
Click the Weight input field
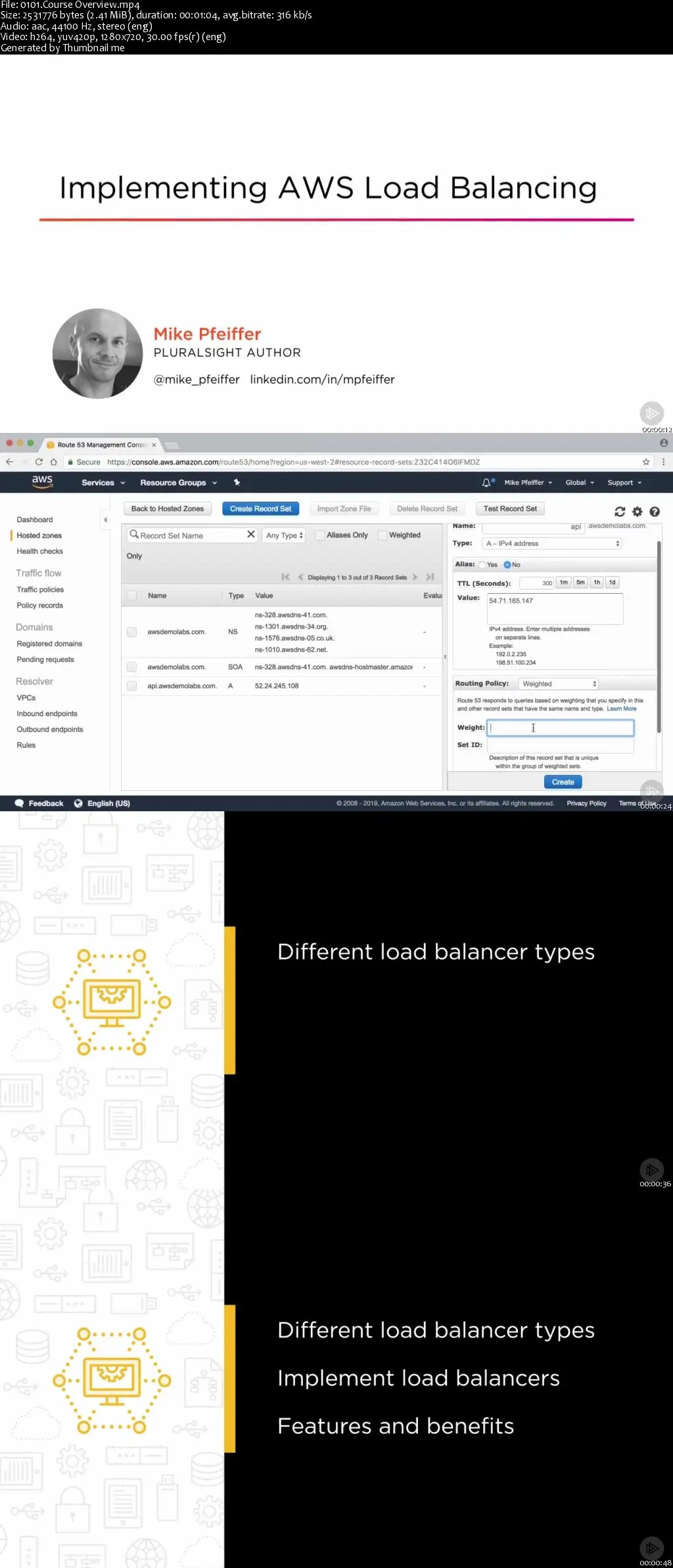point(561,727)
